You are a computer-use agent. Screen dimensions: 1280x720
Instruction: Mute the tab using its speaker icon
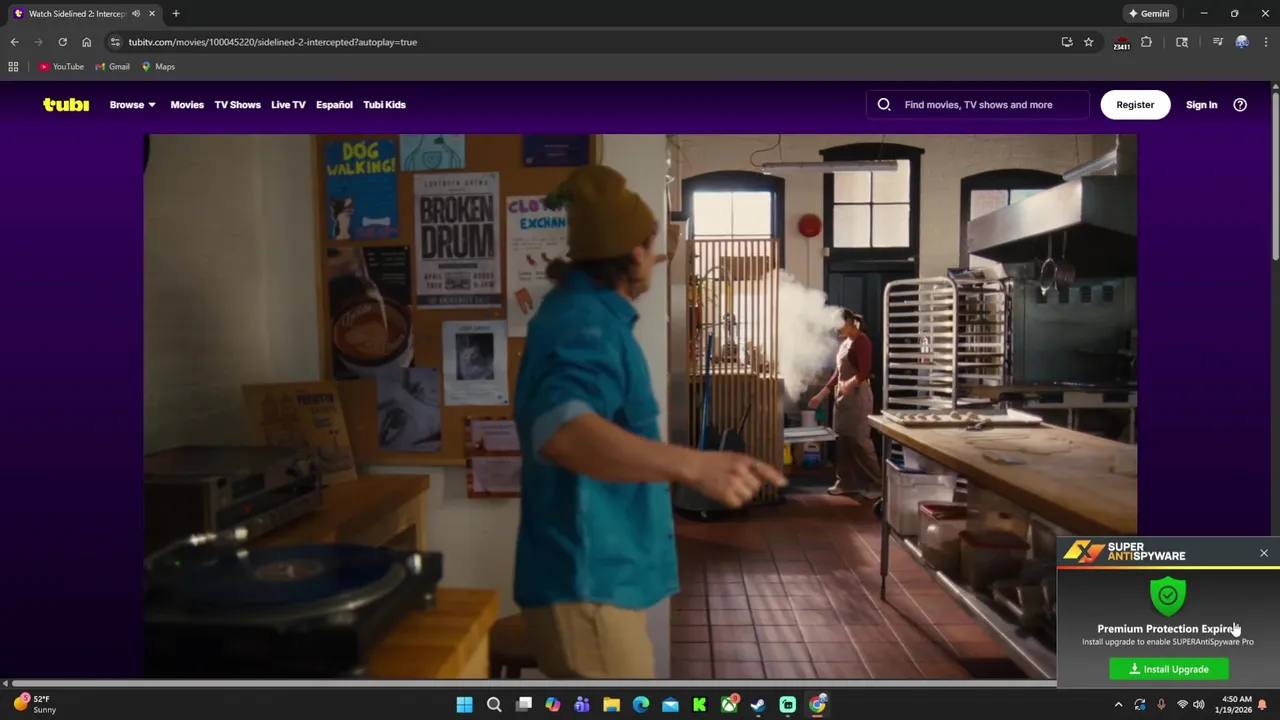(x=136, y=14)
